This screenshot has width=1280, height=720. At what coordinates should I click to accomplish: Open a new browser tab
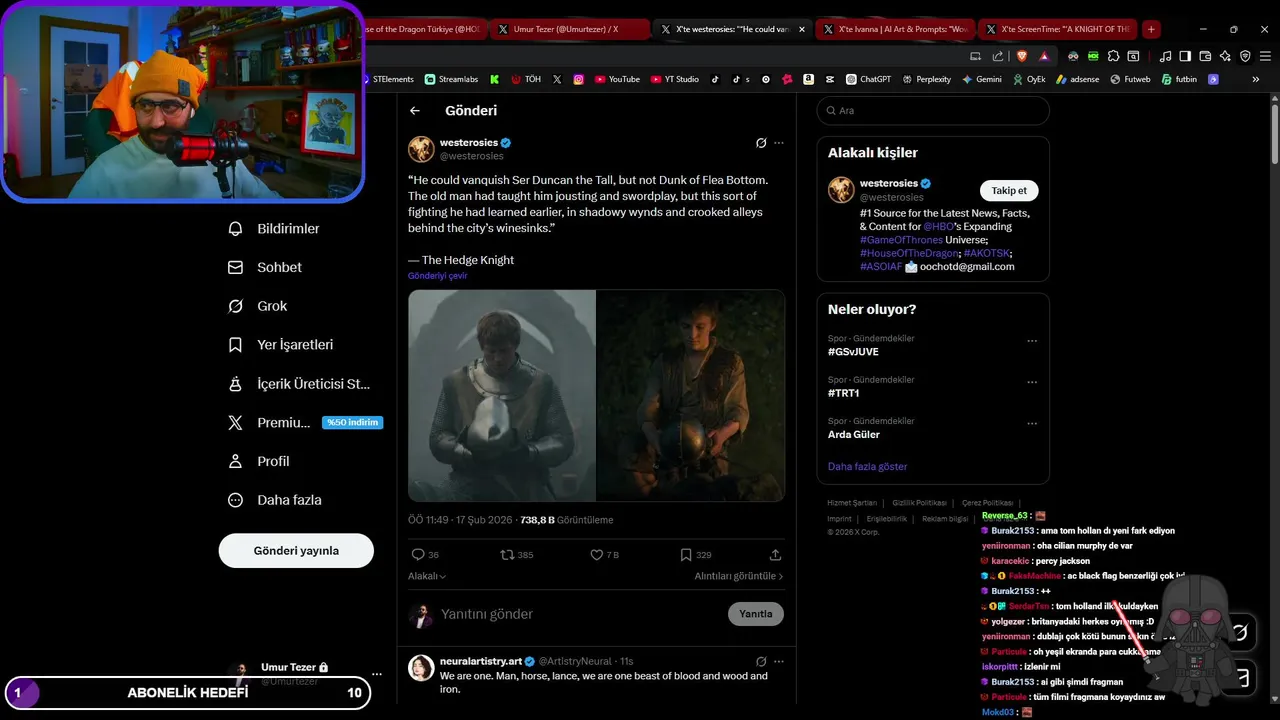[1152, 29]
